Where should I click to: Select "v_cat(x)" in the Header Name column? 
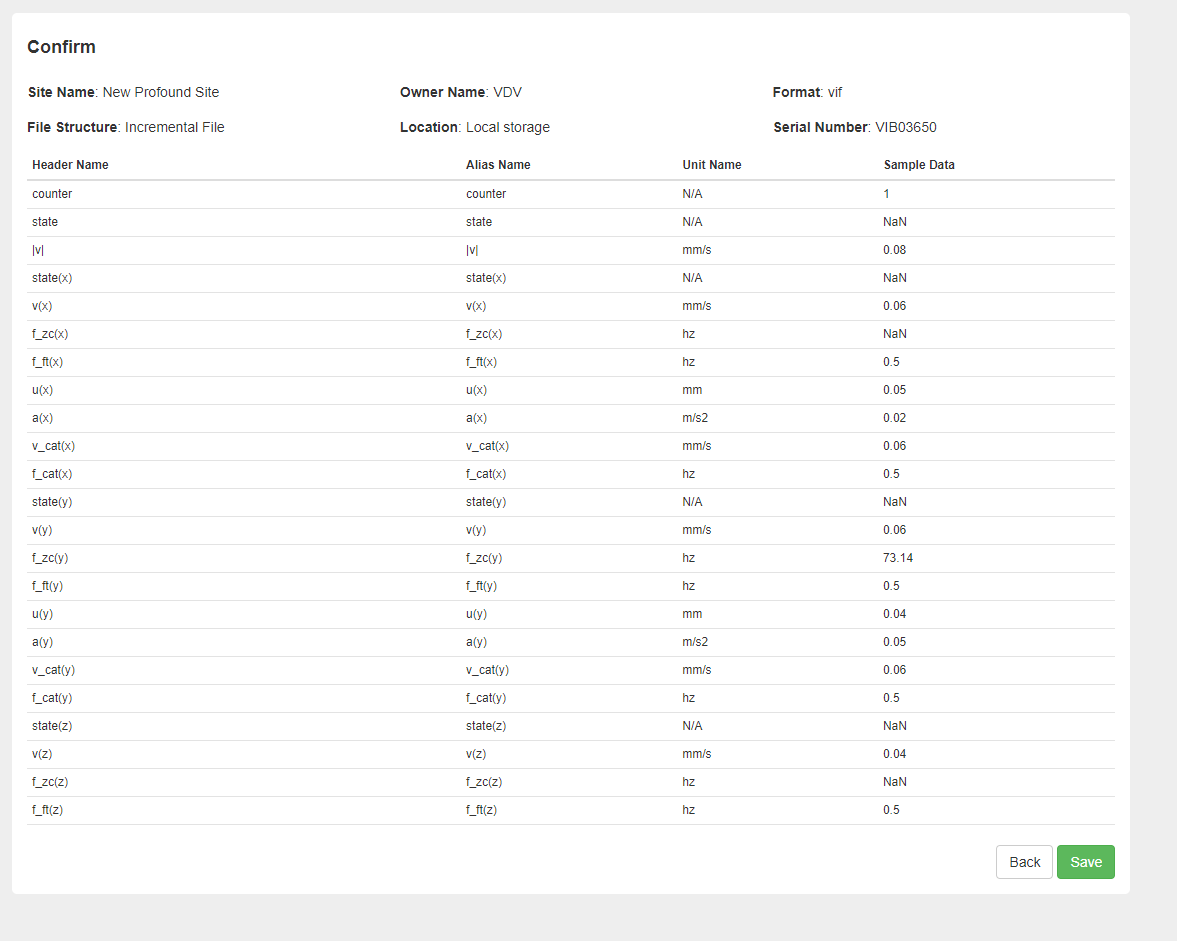[x=53, y=446]
